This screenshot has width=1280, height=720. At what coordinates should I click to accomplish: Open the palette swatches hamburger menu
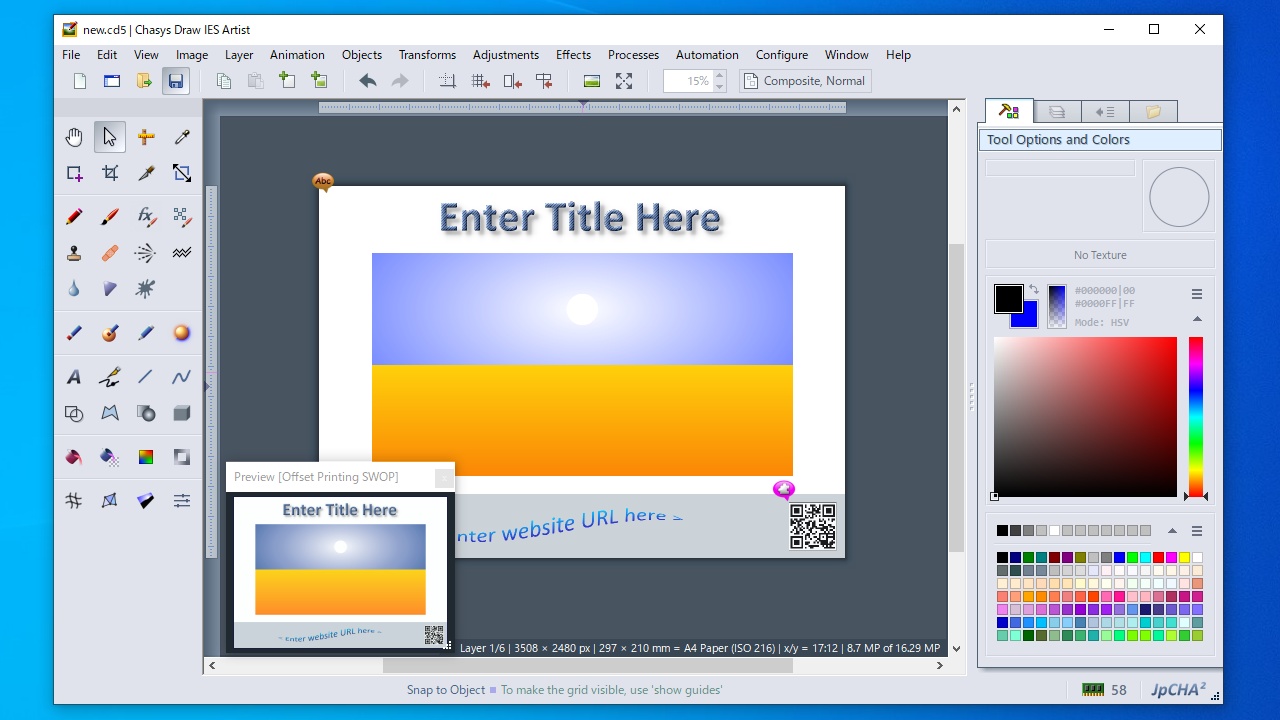[1197, 531]
